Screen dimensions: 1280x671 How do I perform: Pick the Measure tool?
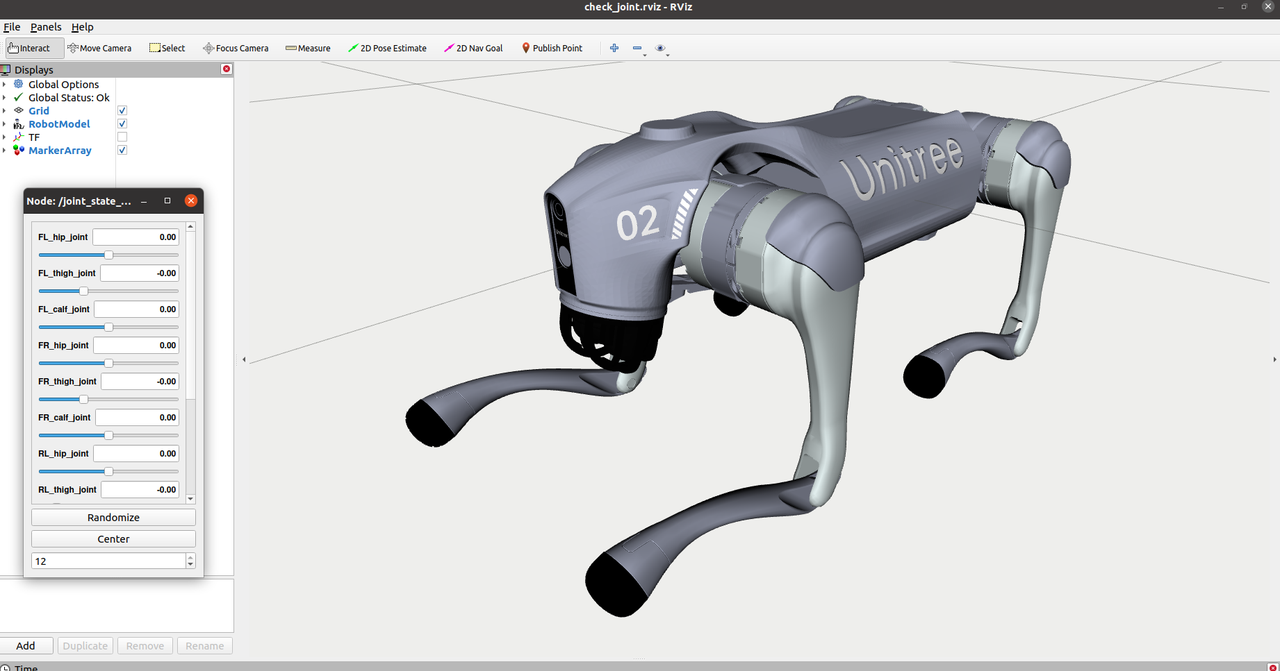point(307,48)
